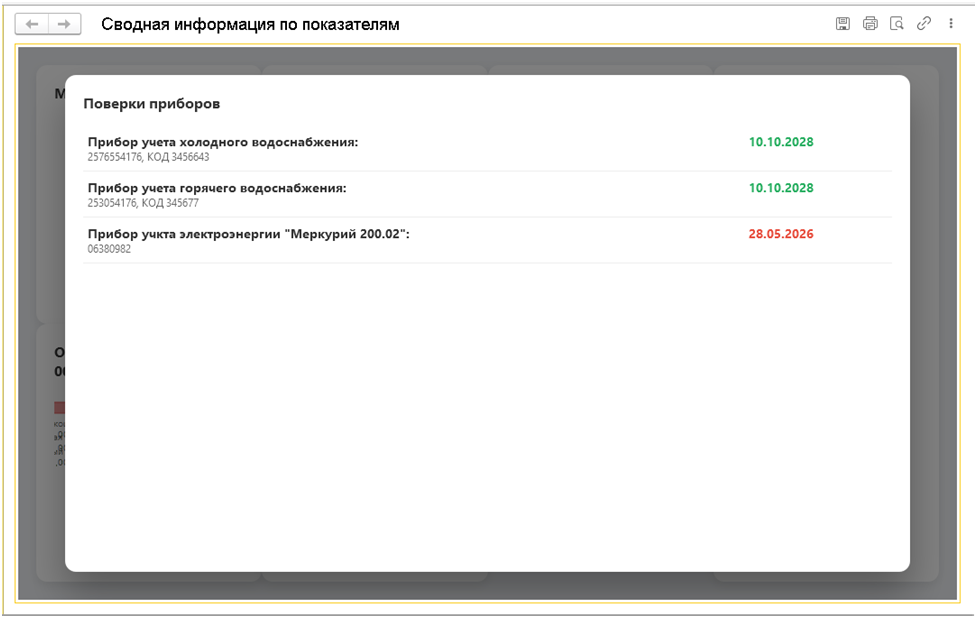Click serial number 2576554176, КОД 3456643
Viewport: 977px width, 618px height.
(148, 157)
